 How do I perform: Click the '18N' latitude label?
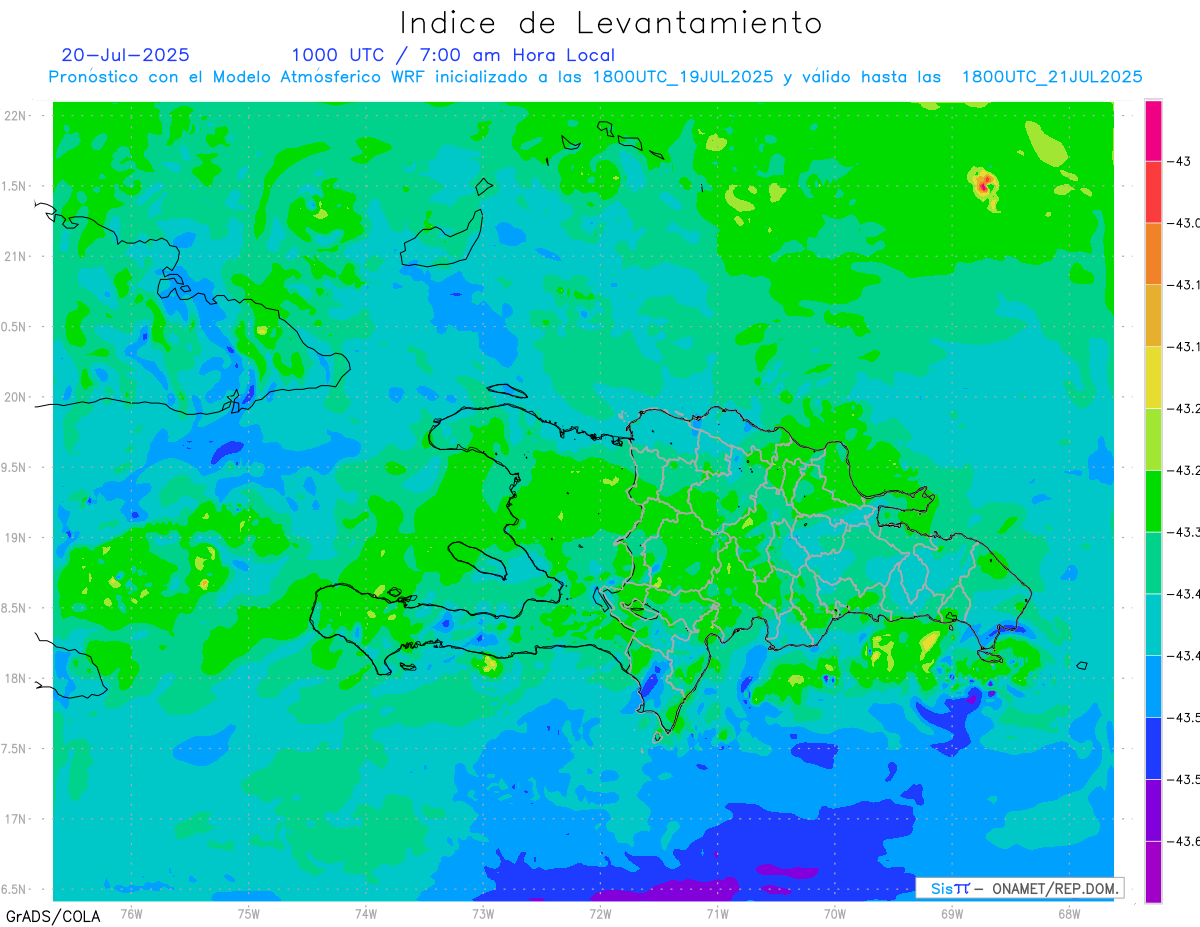coord(16,678)
